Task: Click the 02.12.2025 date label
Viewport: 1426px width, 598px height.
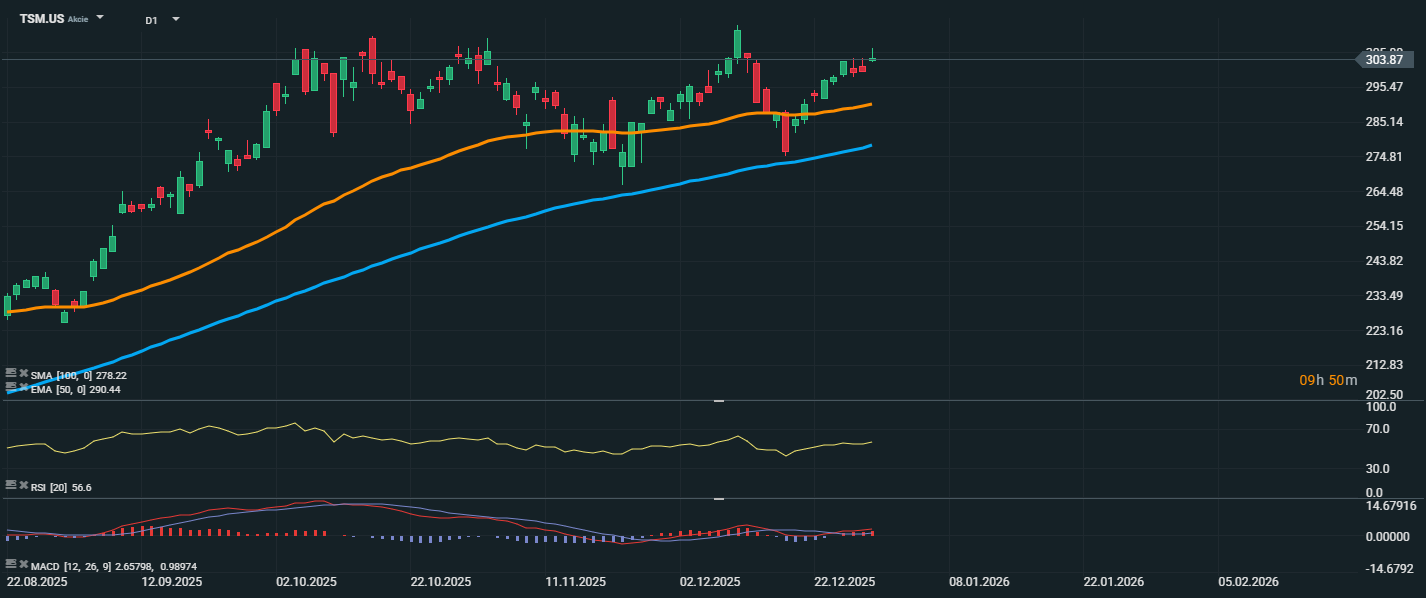Action: pyautogui.click(x=710, y=581)
